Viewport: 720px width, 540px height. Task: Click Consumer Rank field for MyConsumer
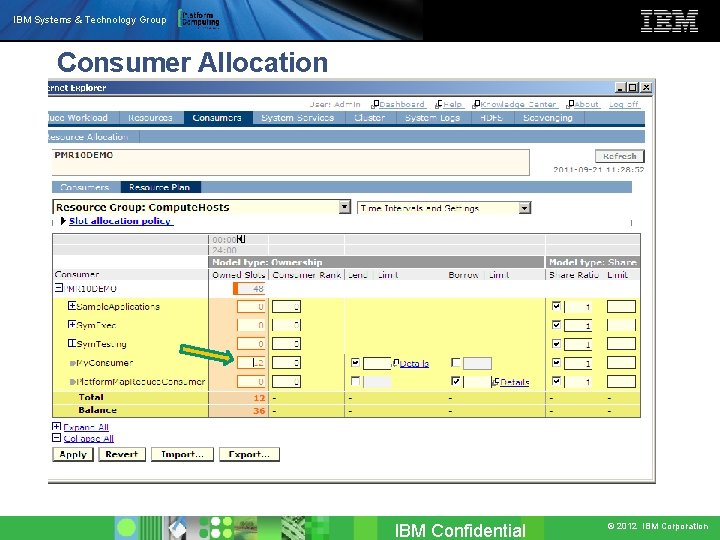pos(286,363)
